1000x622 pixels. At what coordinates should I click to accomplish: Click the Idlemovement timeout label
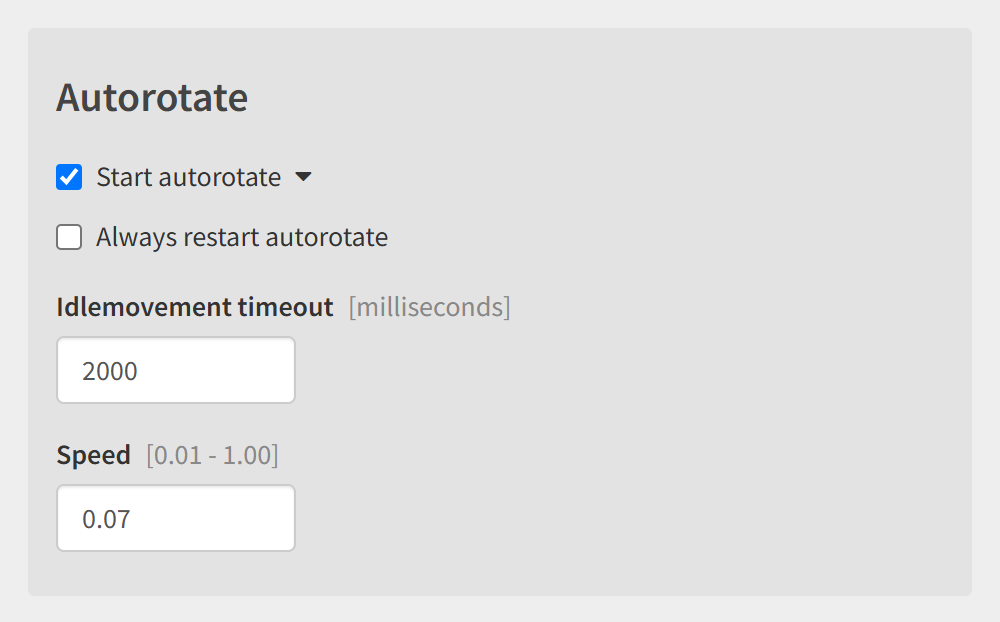195,307
